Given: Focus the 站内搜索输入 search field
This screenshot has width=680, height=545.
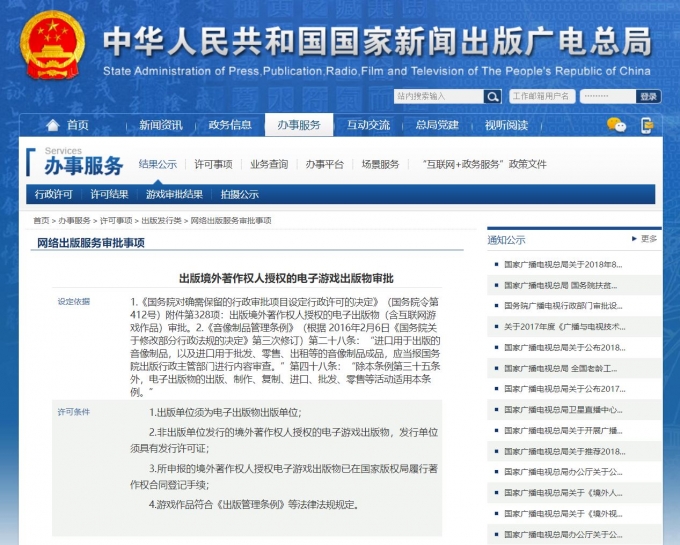Looking at the screenshot, I should click(439, 96).
